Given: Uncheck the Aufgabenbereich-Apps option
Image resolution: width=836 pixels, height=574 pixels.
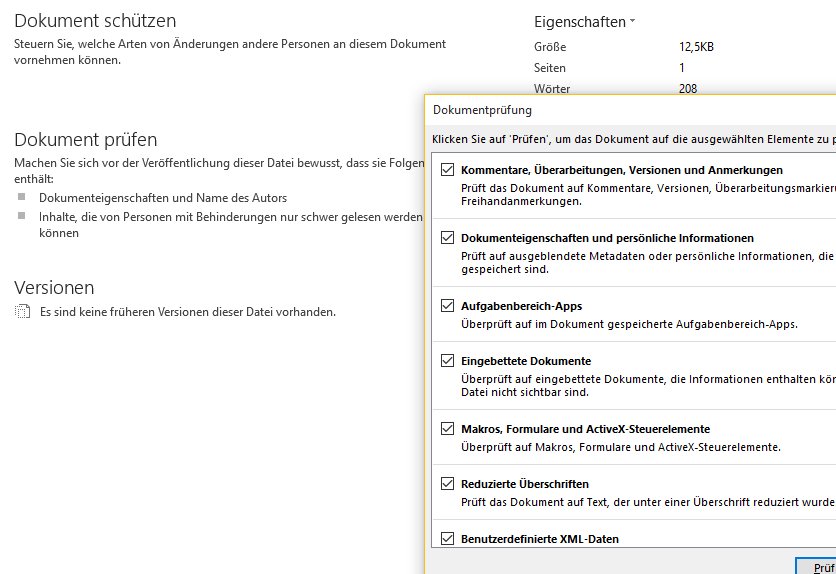Looking at the screenshot, I should coord(447,305).
